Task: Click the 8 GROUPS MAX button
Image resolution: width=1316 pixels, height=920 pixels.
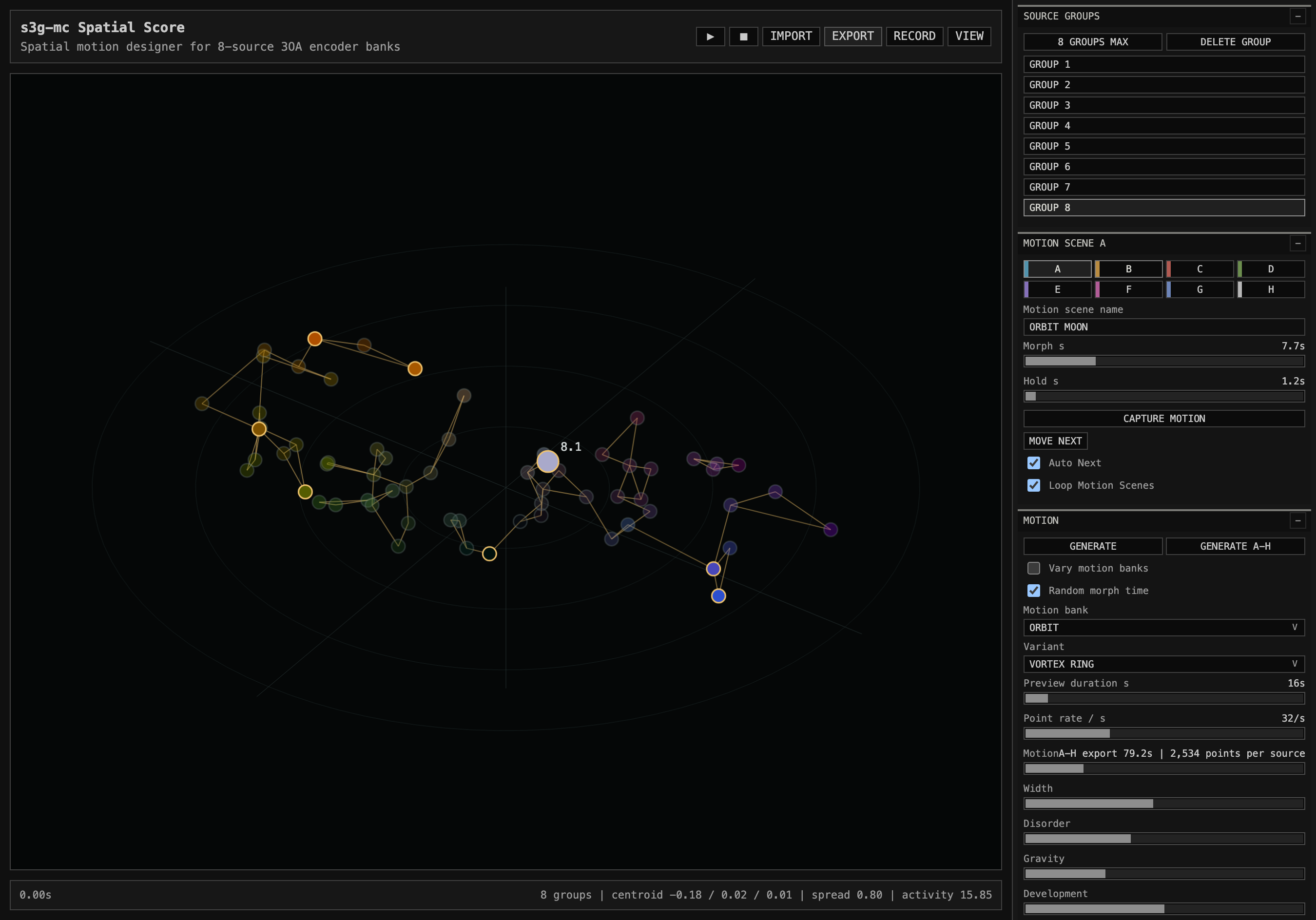Action: [x=1092, y=42]
